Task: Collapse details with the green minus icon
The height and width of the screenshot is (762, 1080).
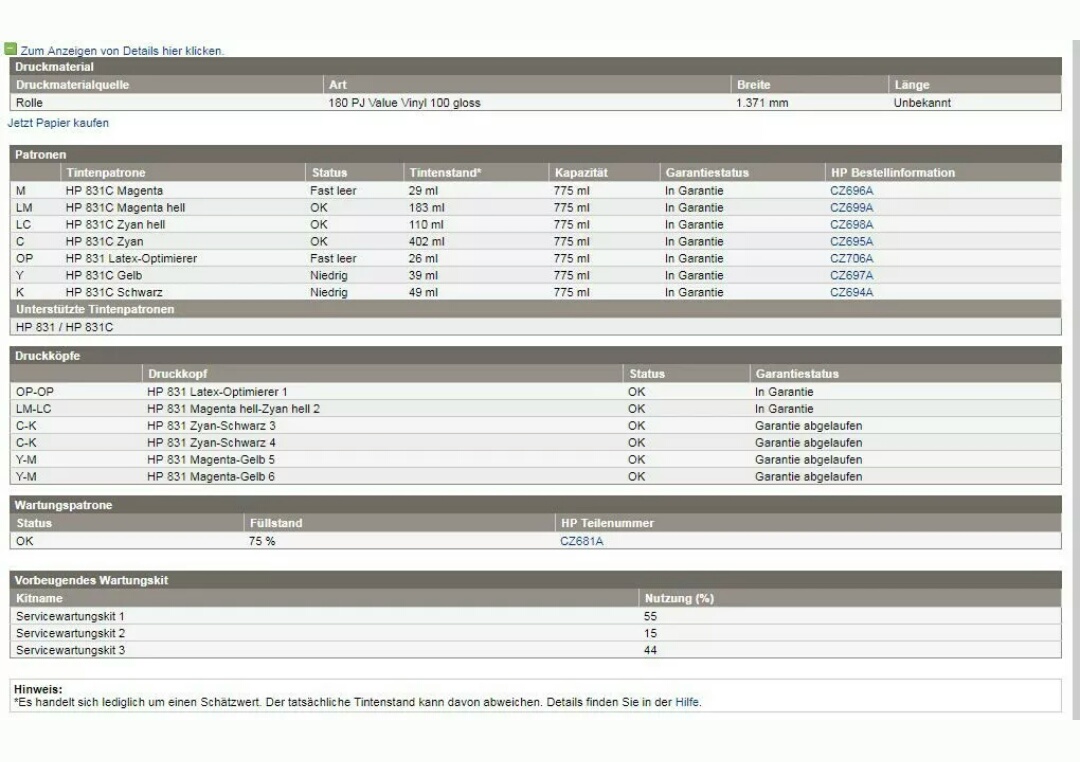Action: click(10, 49)
